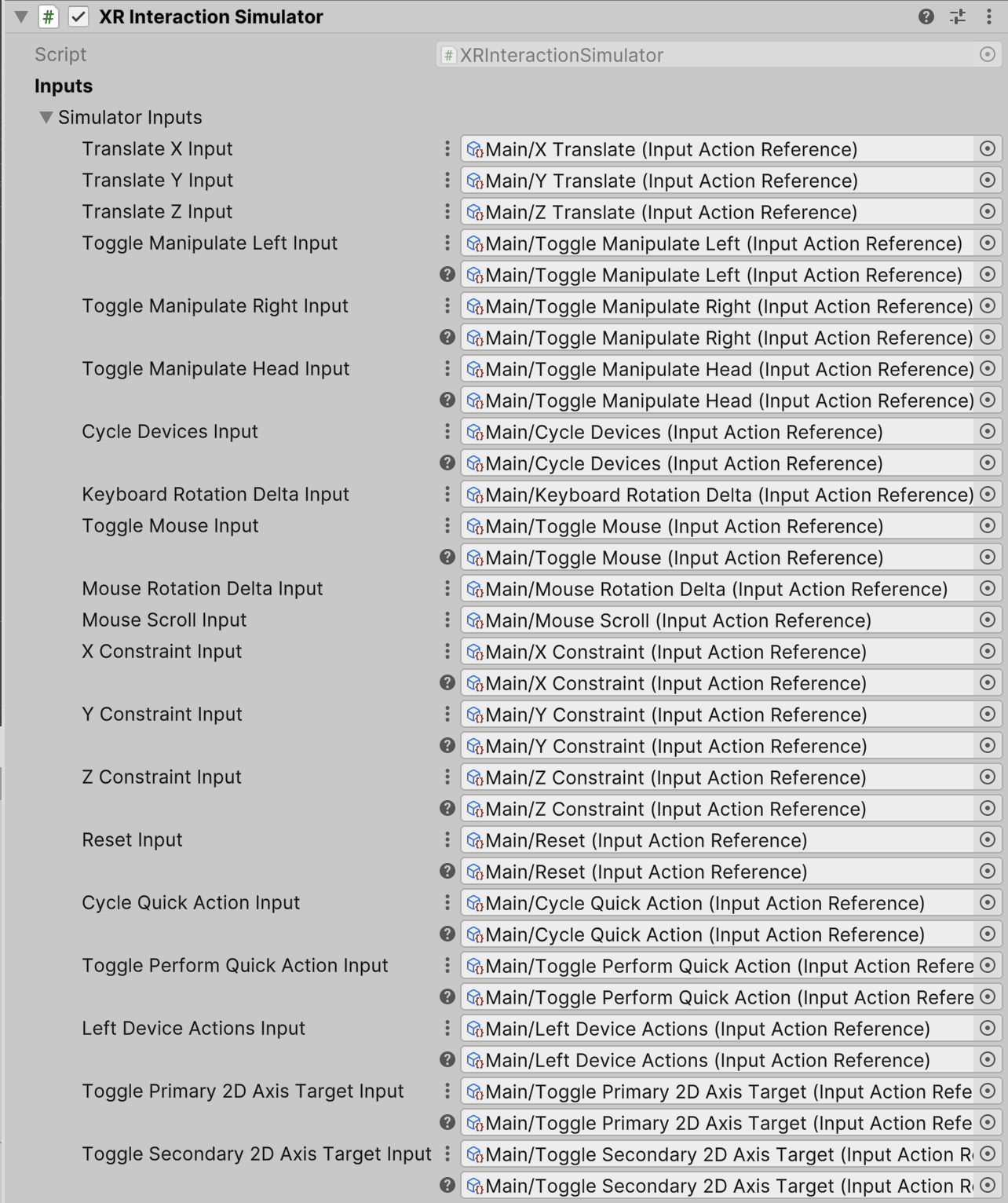Screen dimensions: 1008x1203
Task: Open the three-dot menu beside Mouse Rotation Delta
Action: coord(447,588)
